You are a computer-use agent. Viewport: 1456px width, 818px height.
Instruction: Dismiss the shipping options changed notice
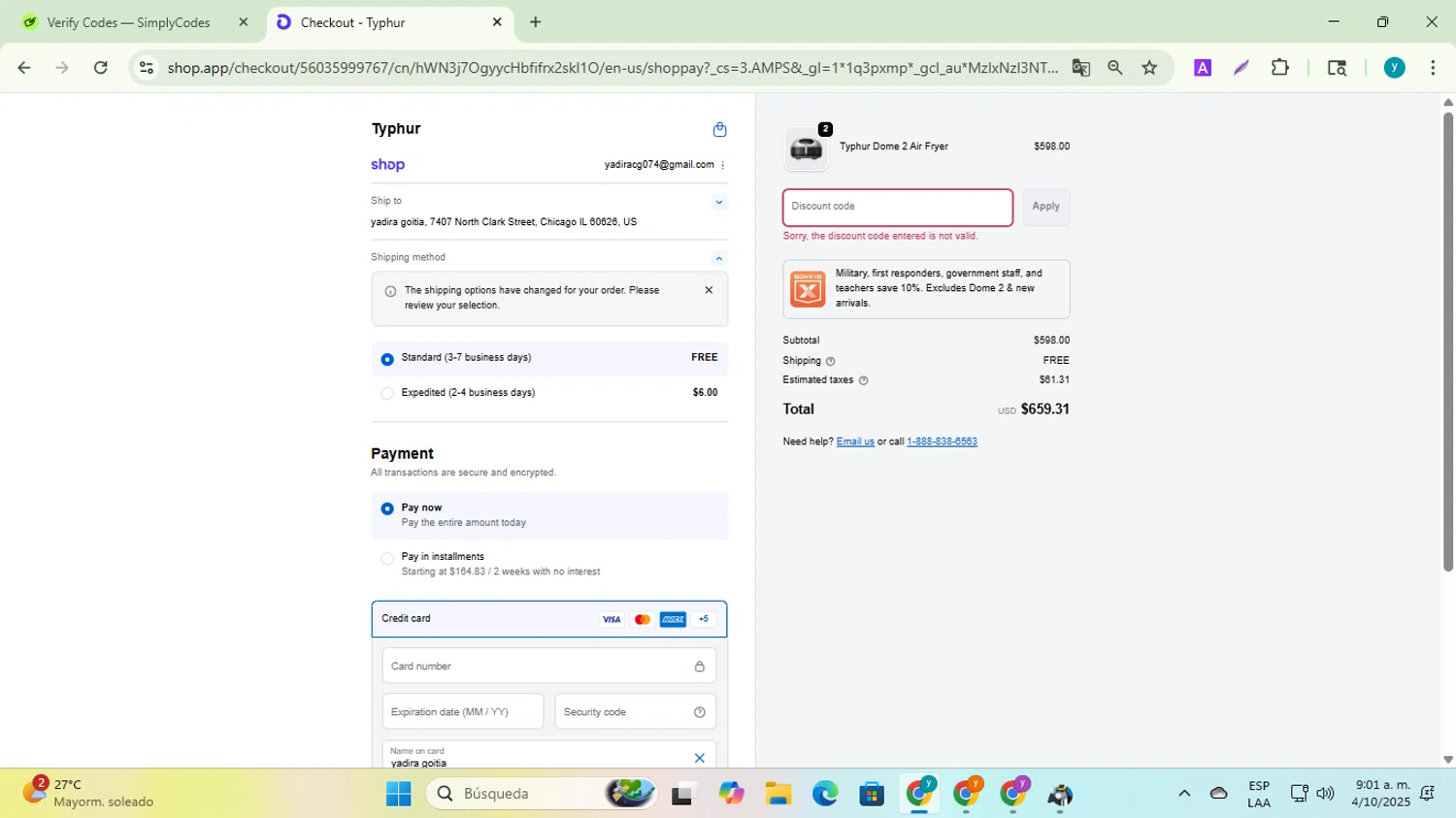(709, 290)
